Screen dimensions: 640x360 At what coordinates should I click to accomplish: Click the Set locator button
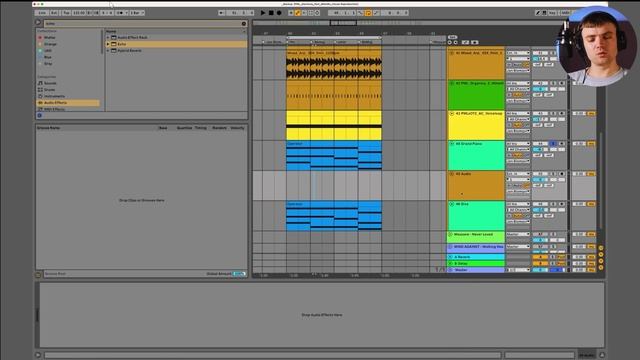pyautogui.click(x=452, y=37)
